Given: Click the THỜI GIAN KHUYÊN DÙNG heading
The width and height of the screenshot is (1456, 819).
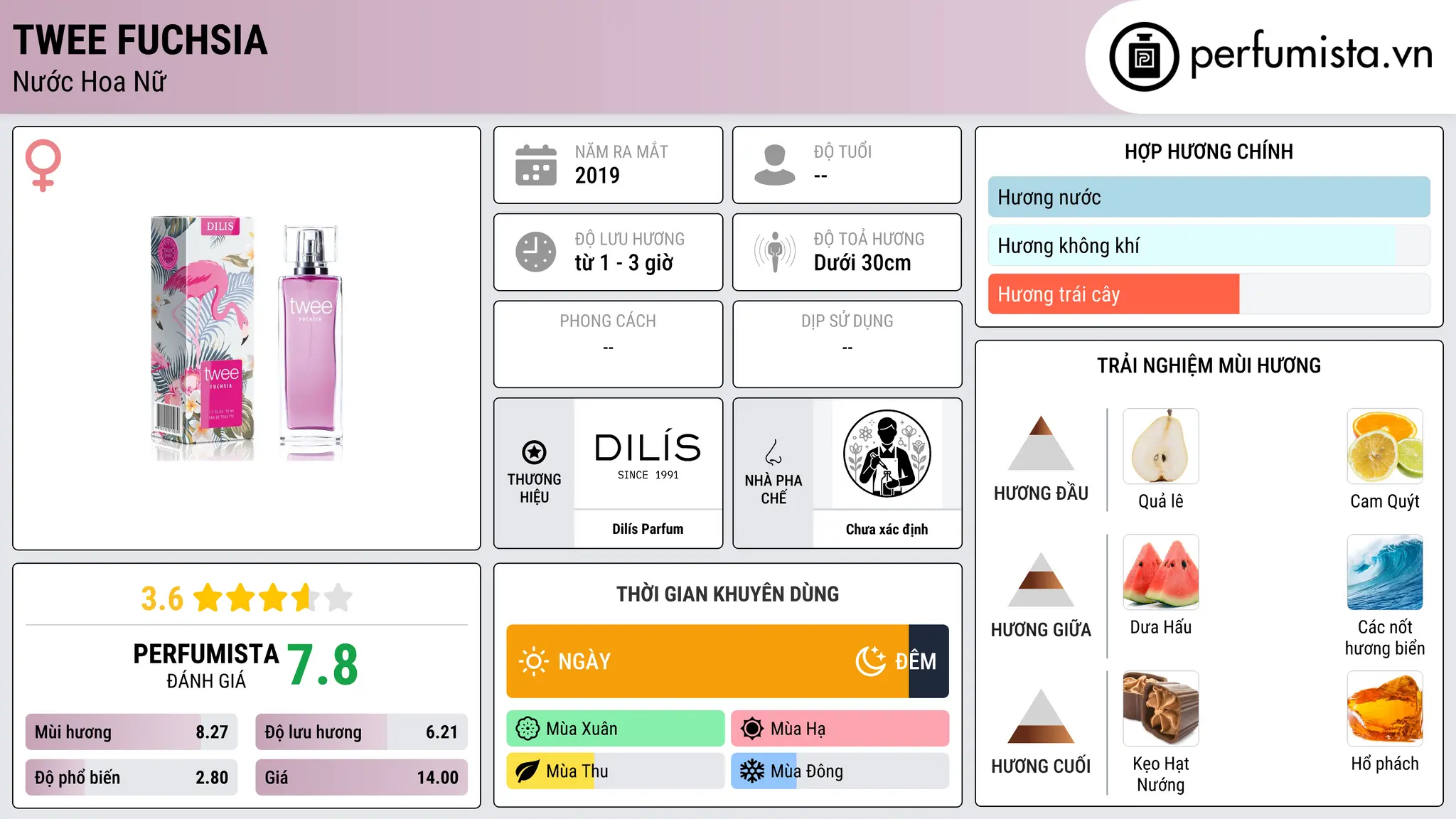Looking at the screenshot, I should pos(727,594).
